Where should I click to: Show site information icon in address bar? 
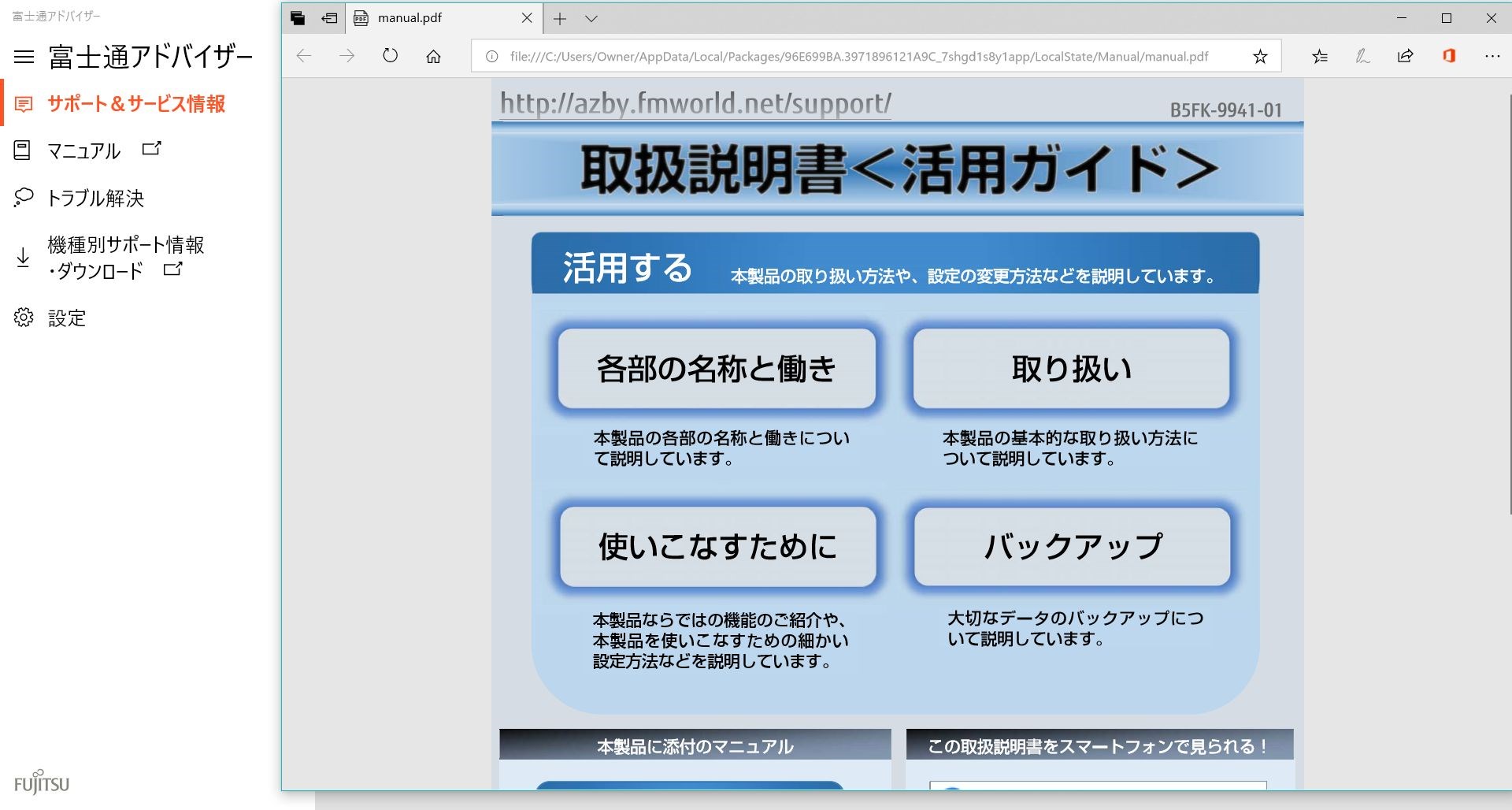(492, 57)
